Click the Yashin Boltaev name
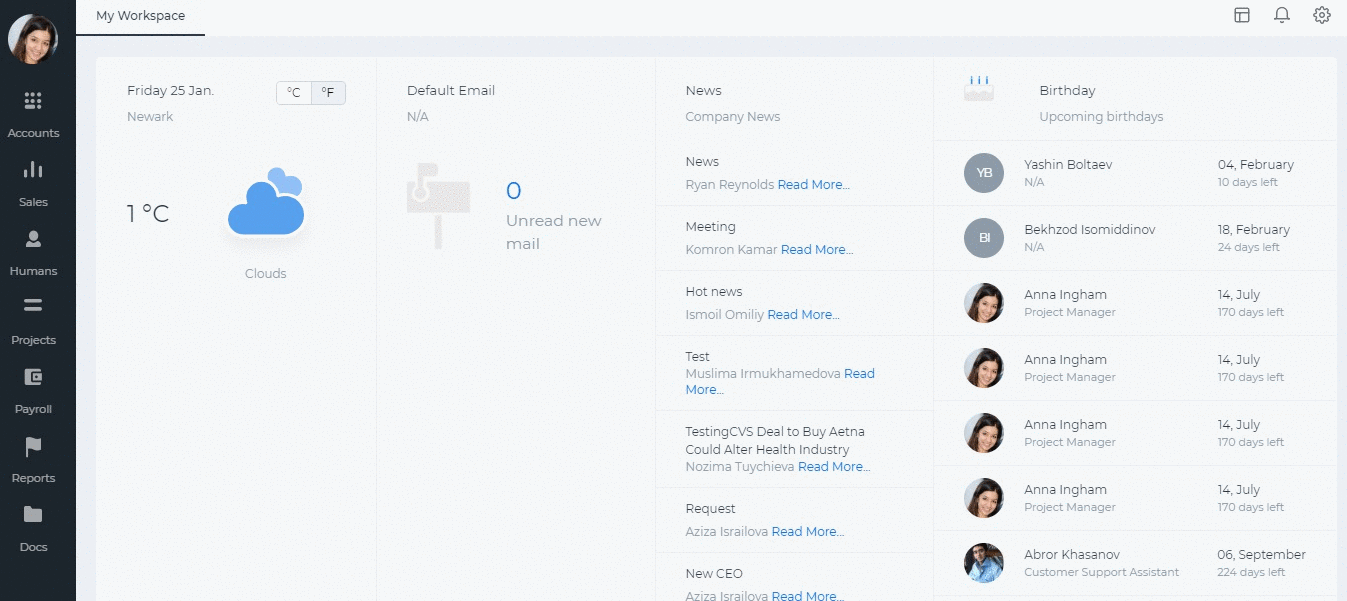Screen dimensions: 1347x601 point(1068,165)
